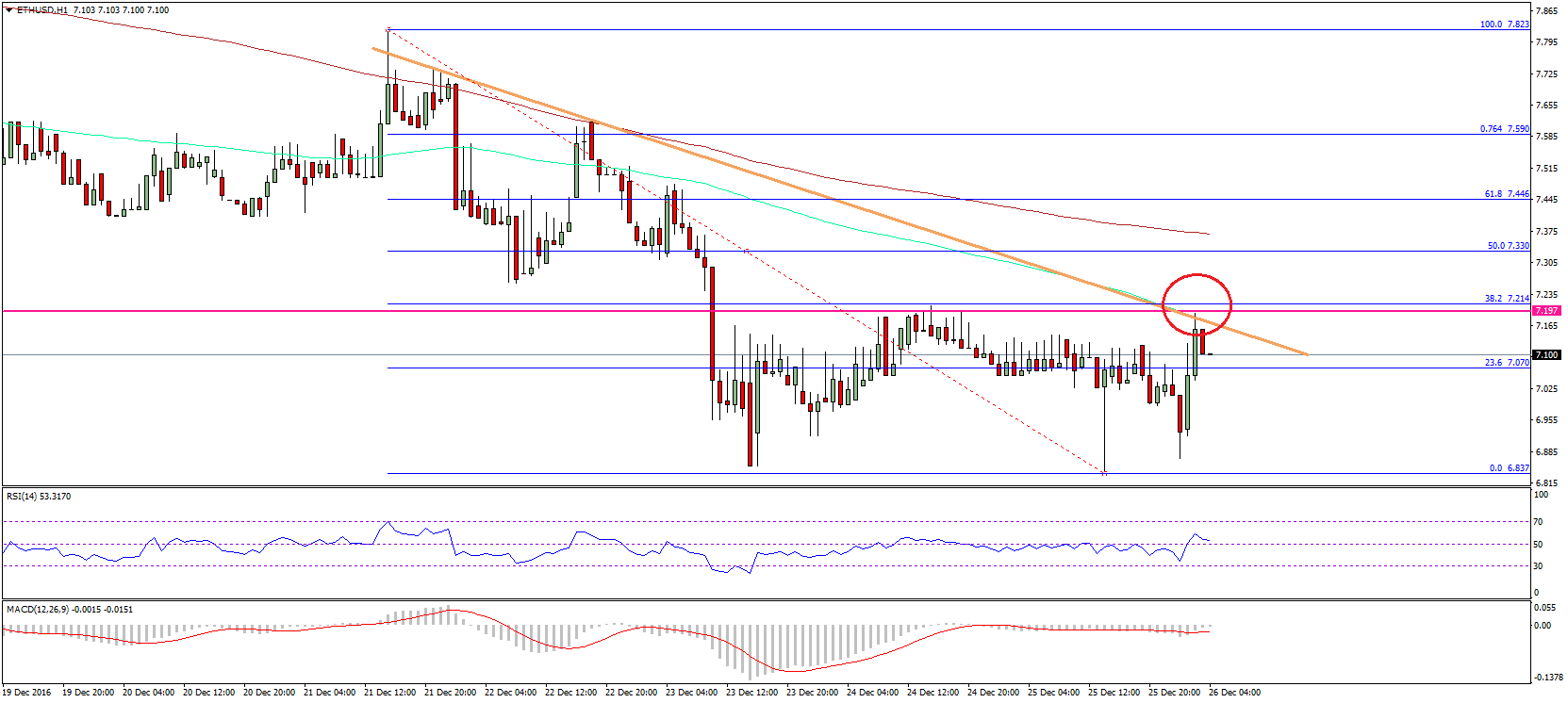This screenshot has height=703, width=1568.
Task: Select the '0.764 7.590' Fibonacci label
Action: (1505, 129)
